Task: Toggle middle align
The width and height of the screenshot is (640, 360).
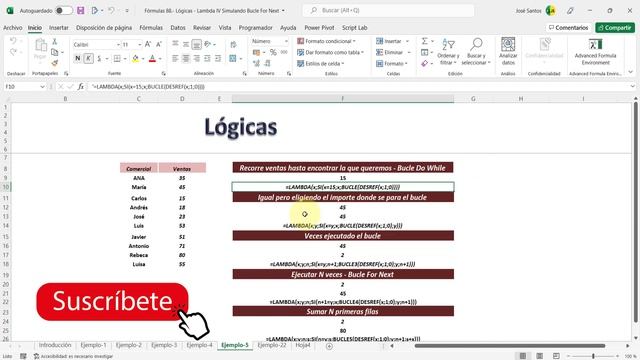Action: (x=186, y=44)
